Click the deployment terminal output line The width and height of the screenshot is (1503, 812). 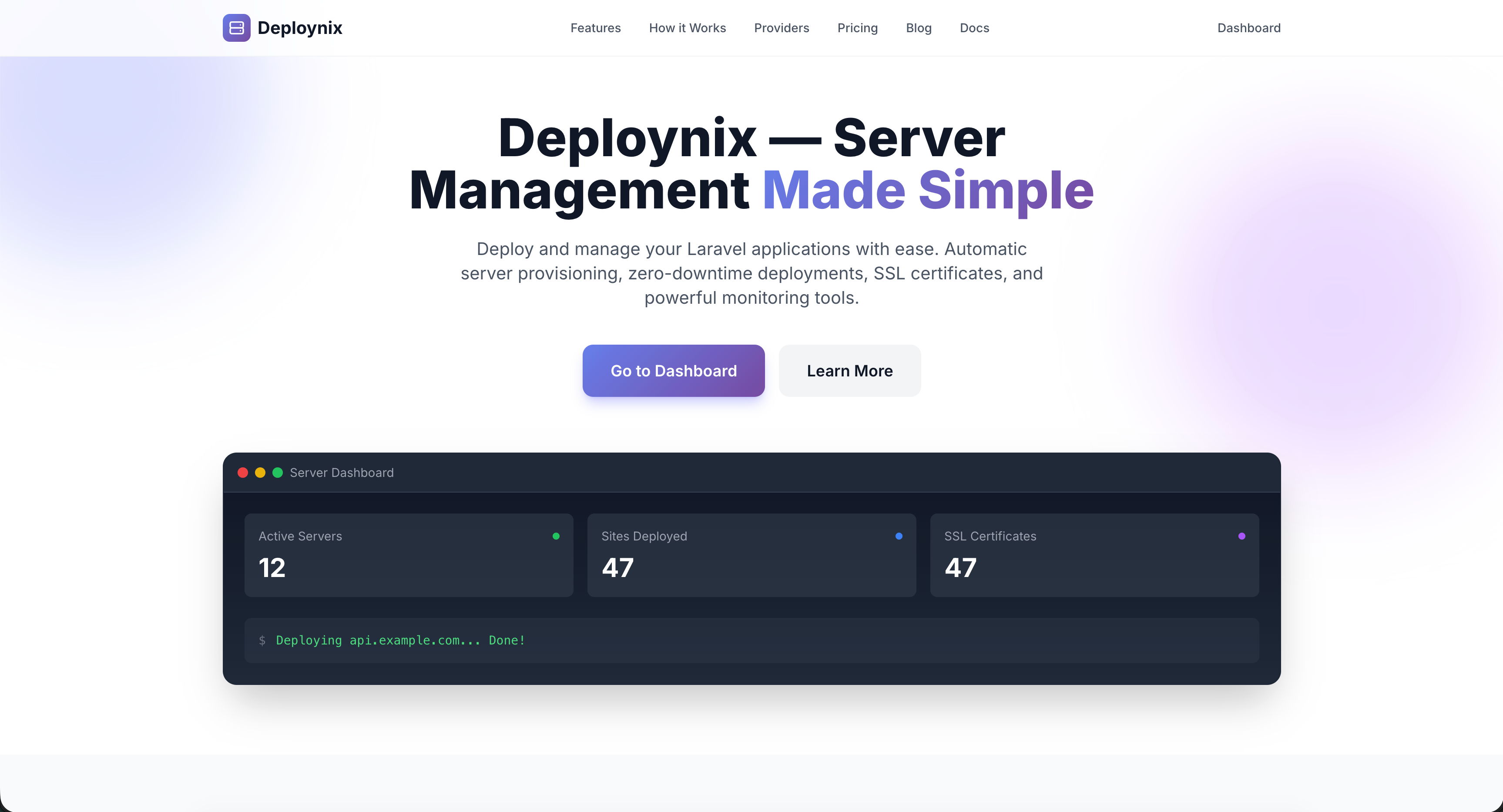399,640
